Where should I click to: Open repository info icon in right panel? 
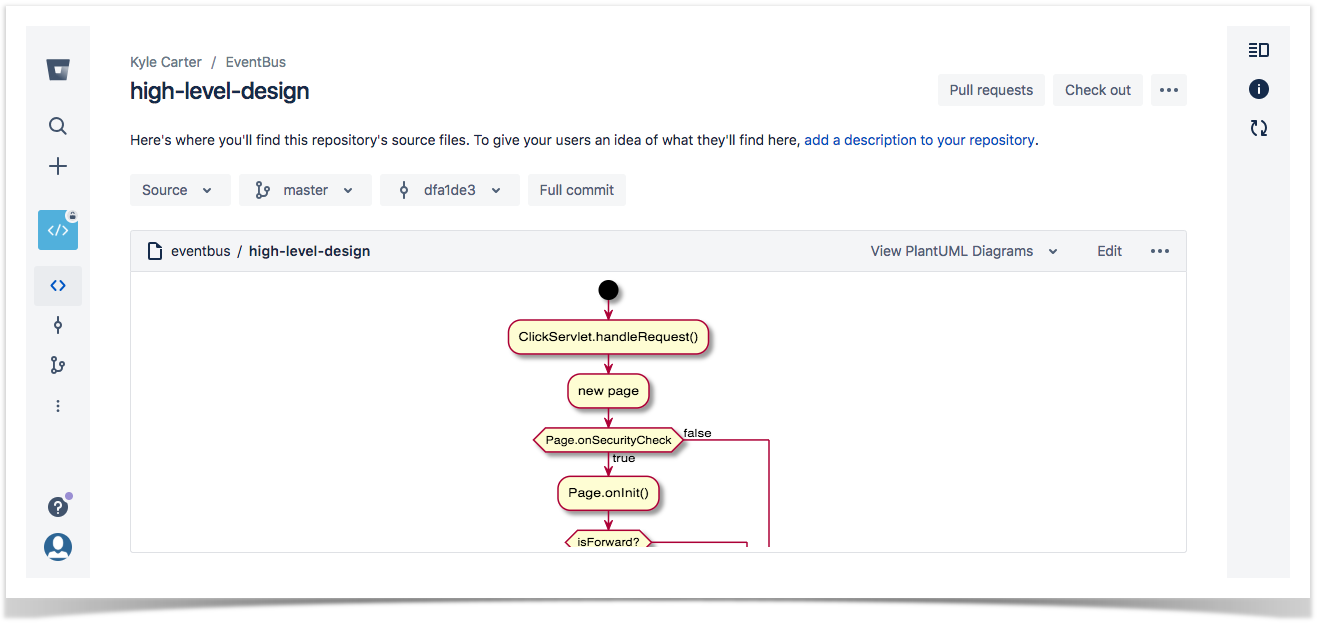pos(1259,89)
